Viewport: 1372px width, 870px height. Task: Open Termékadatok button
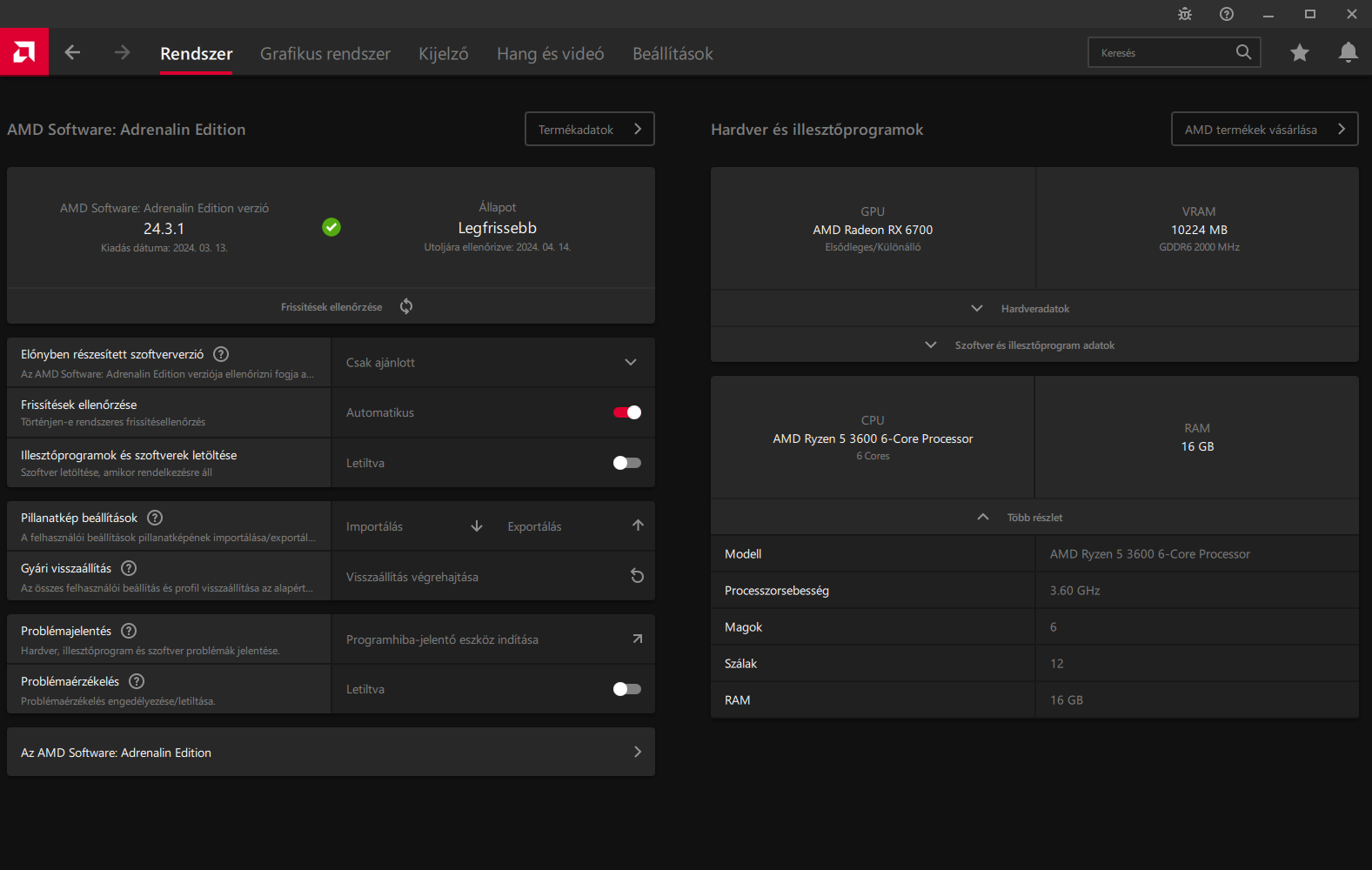point(590,129)
